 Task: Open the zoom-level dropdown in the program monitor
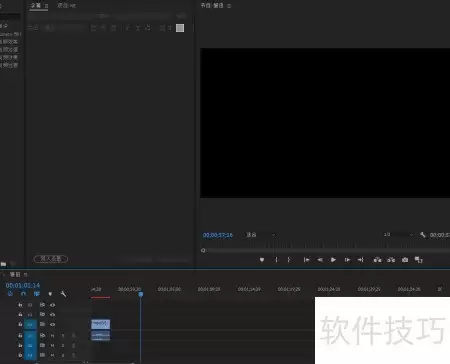pos(261,235)
